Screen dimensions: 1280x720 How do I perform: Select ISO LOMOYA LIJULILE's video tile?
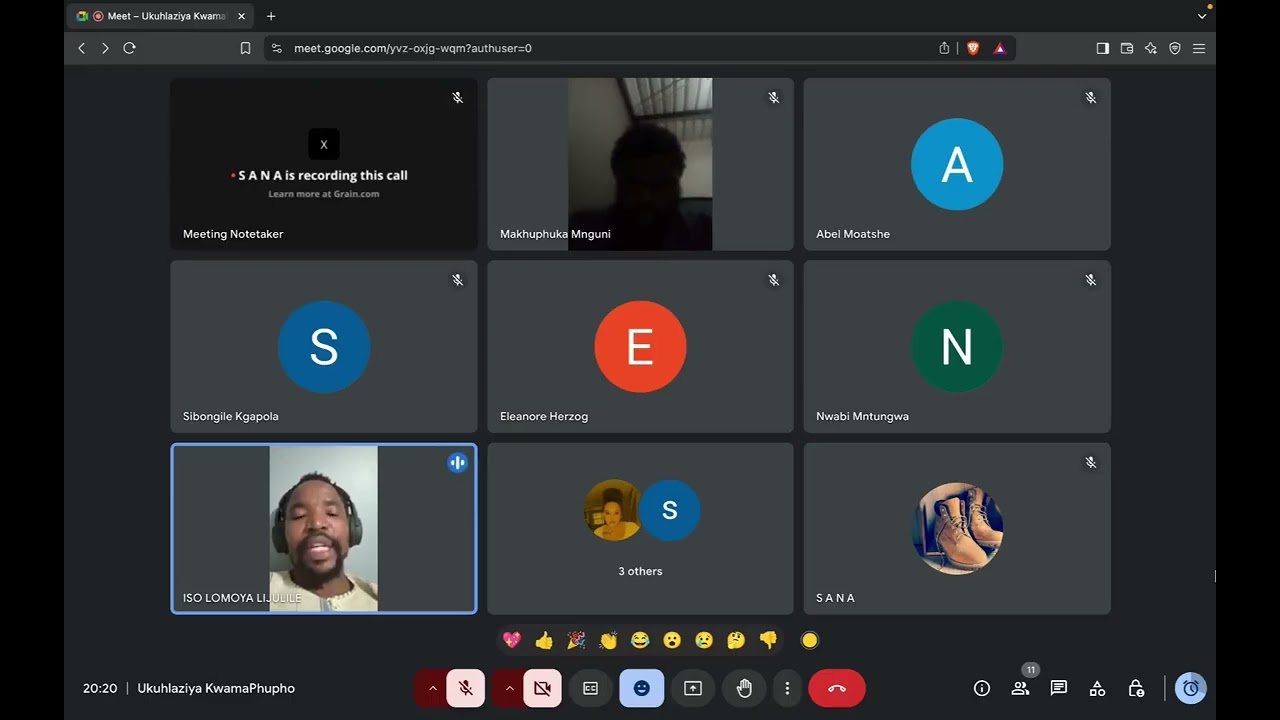(x=324, y=528)
